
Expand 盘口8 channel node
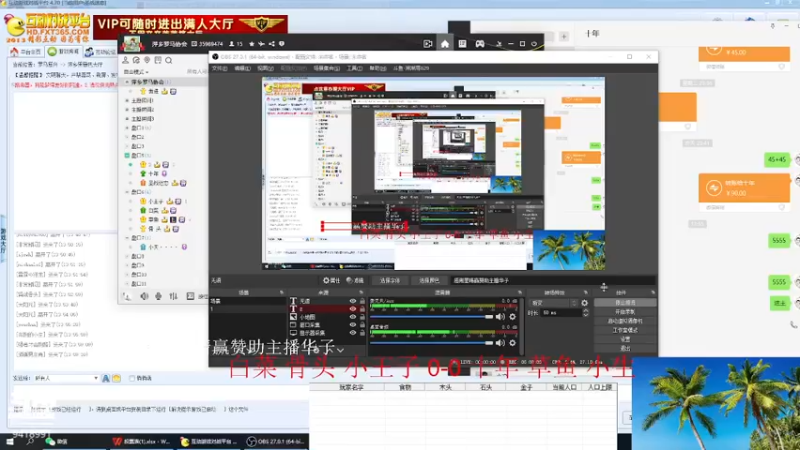click(127, 256)
